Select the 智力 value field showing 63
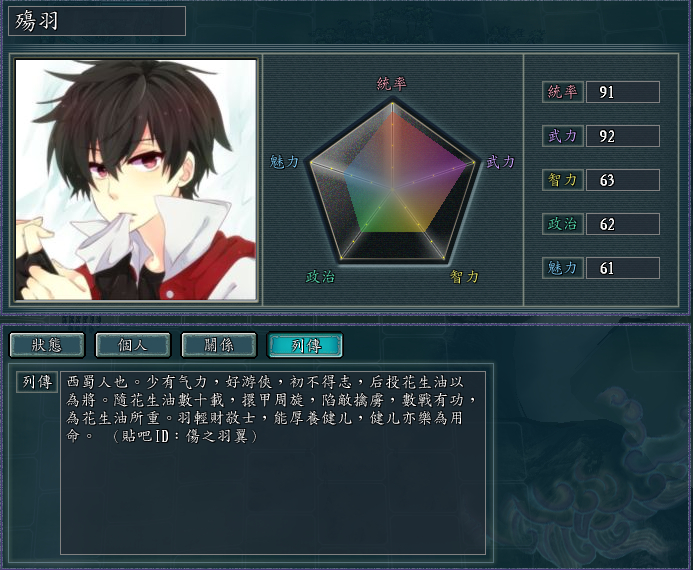 [x=623, y=180]
